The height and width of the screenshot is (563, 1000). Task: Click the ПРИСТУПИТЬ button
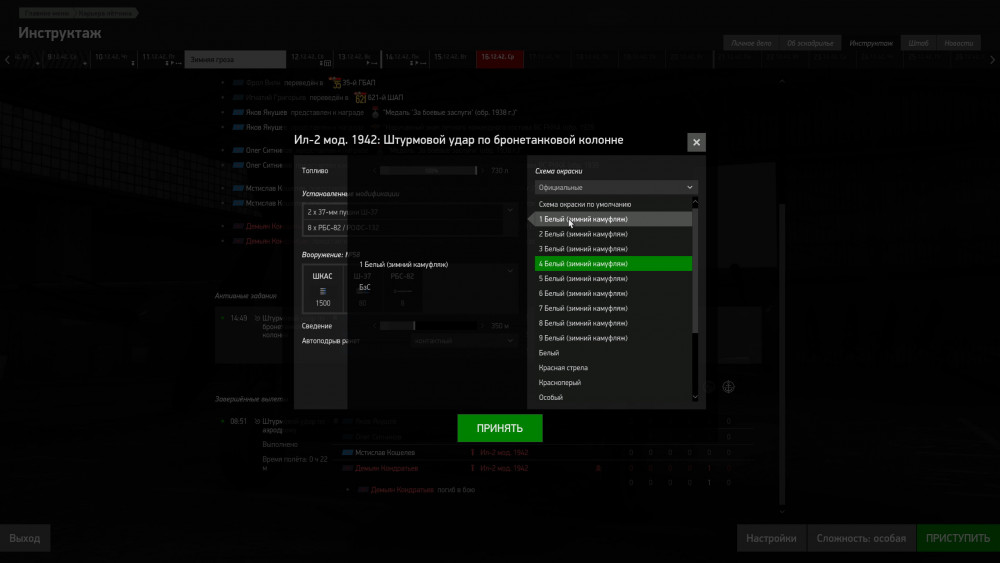(958, 538)
